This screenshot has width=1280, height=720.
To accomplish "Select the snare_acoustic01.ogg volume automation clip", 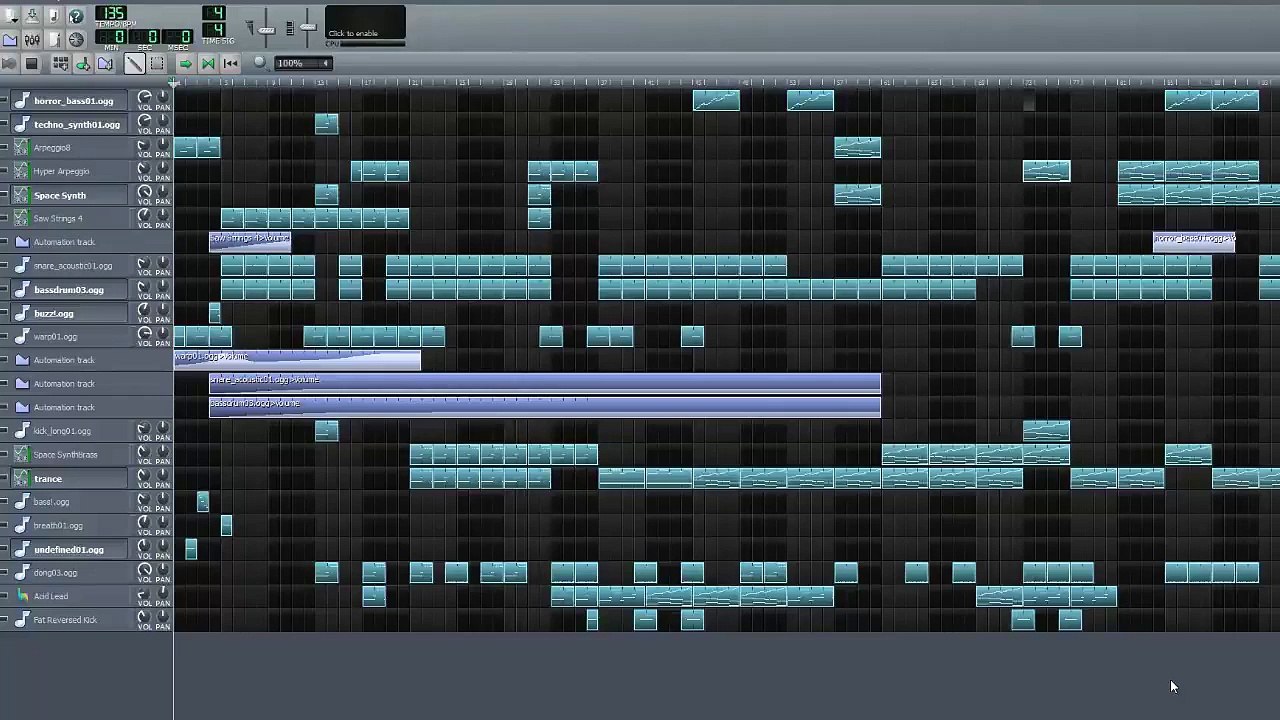I will pyautogui.click(x=545, y=384).
